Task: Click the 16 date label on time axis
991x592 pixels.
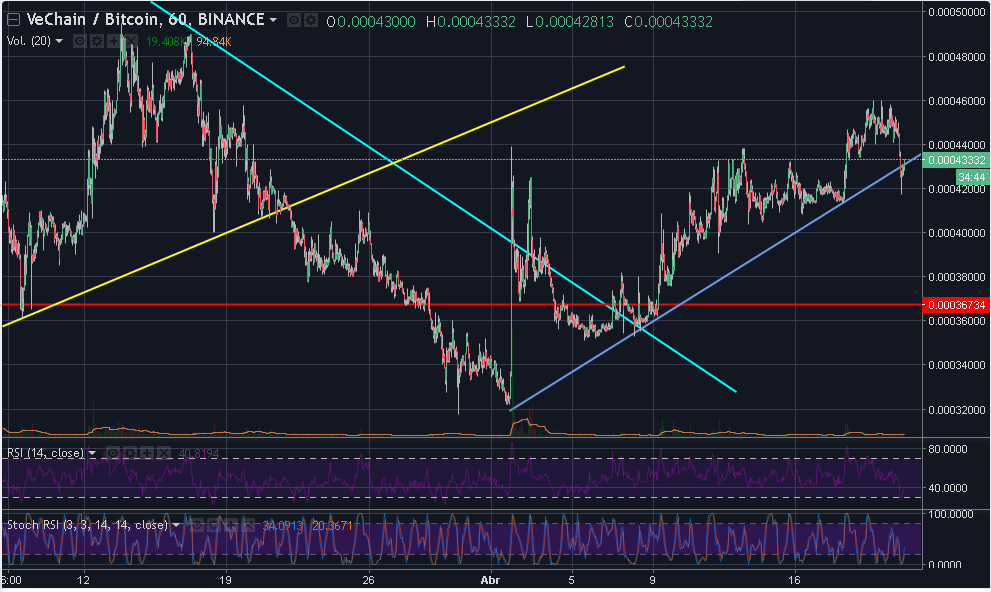Action: click(x=794, y=580)
